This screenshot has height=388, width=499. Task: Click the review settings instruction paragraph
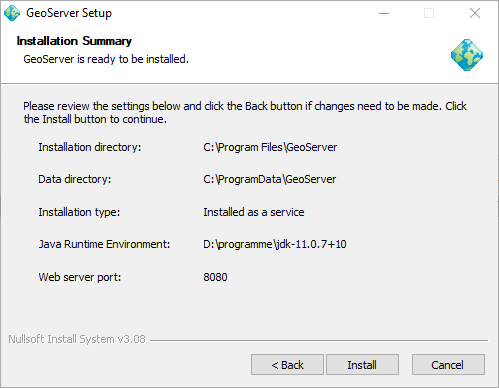pyautogui.click(x=245, y=112)
